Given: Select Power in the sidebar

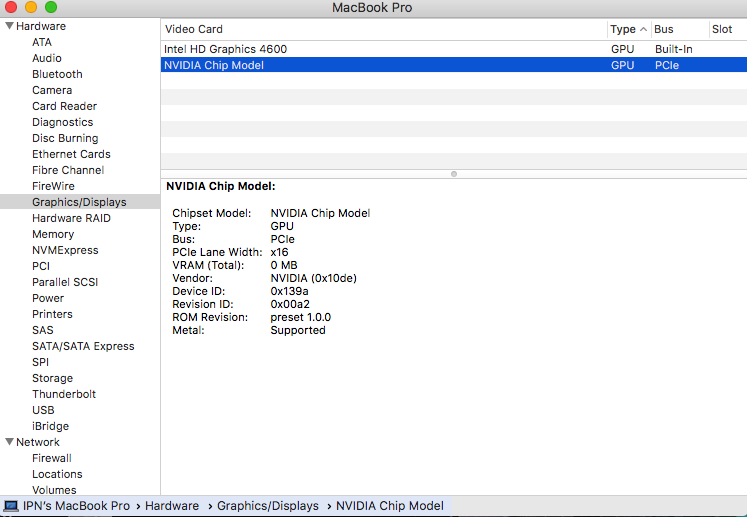Looking at the screenshot, I should point(48,298).
